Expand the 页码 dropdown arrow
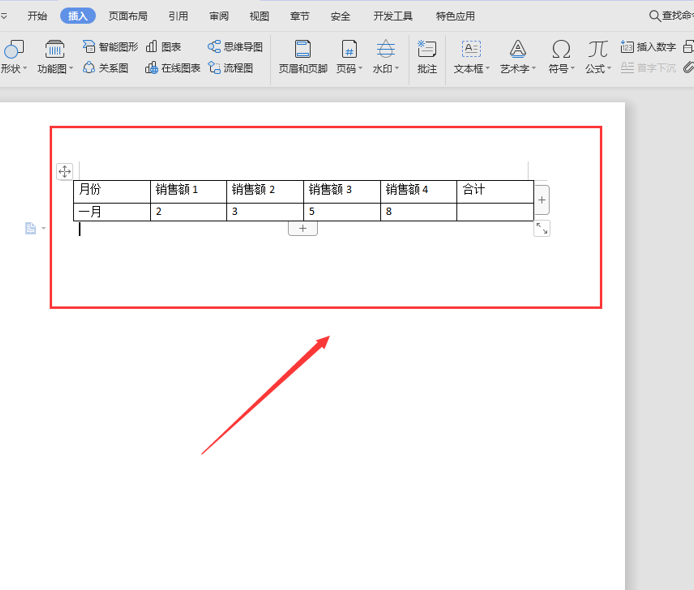 [360, 68]
